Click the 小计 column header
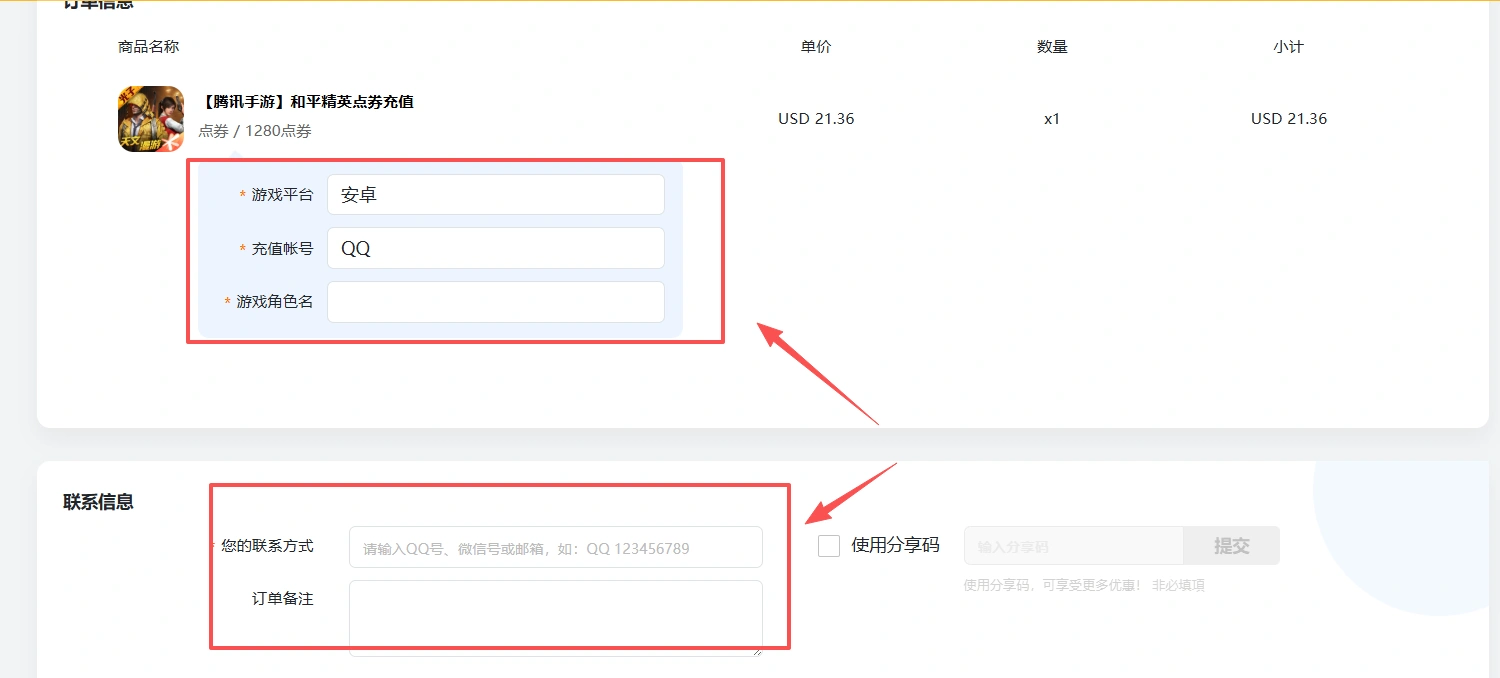The height and width of the screenshot is (678, 1500). [x=1288, y=47]
